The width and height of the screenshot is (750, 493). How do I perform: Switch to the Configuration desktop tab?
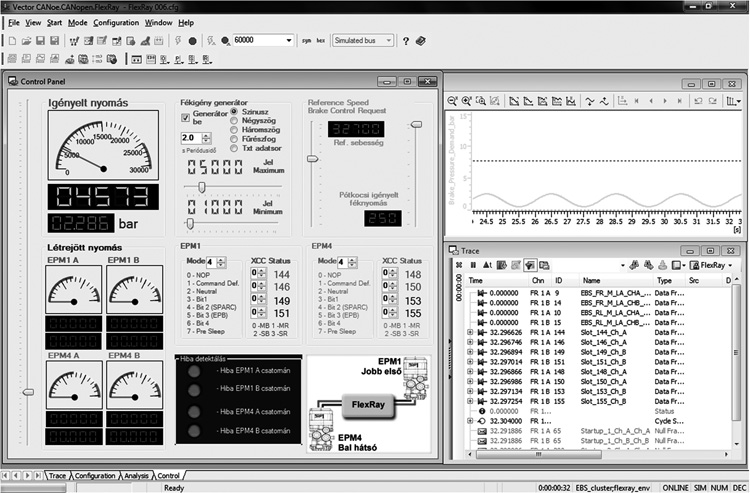[x=95, y=475]
